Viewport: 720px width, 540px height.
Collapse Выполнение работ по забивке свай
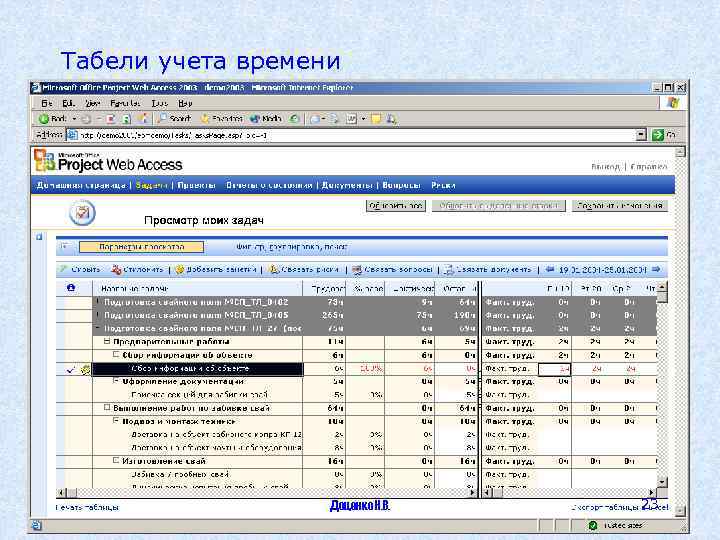point(107,408)
